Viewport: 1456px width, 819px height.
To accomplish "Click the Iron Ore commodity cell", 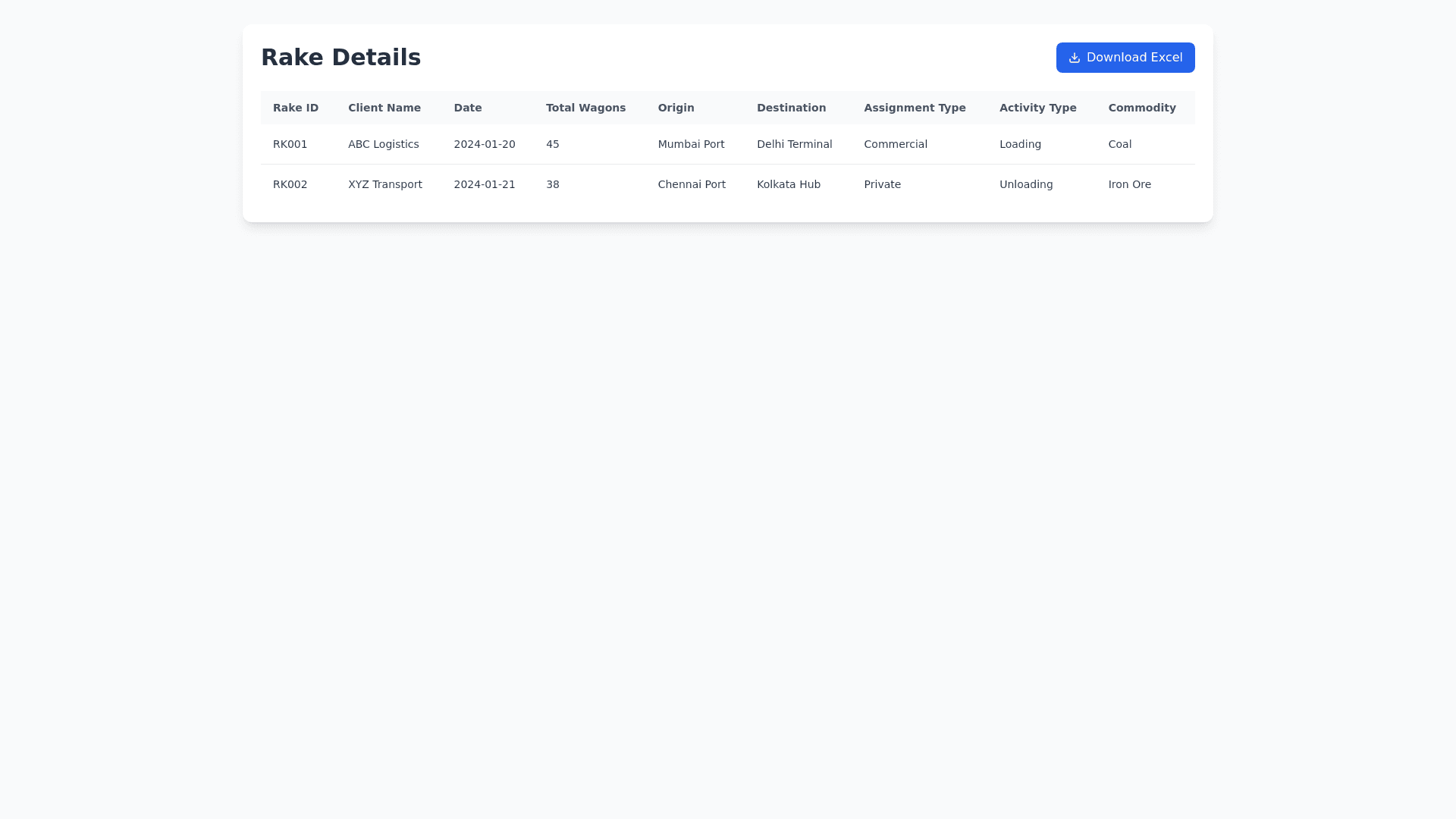I will (1130, 184).
